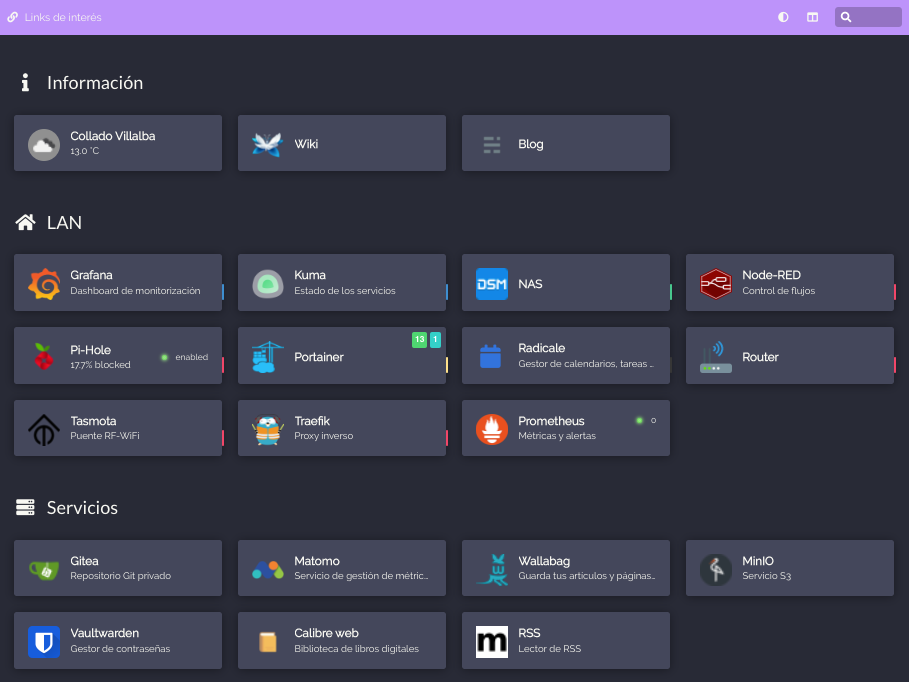Screen dimensions: 909x682
Task: Toggle the column layout view
Action: pos(812,17)
